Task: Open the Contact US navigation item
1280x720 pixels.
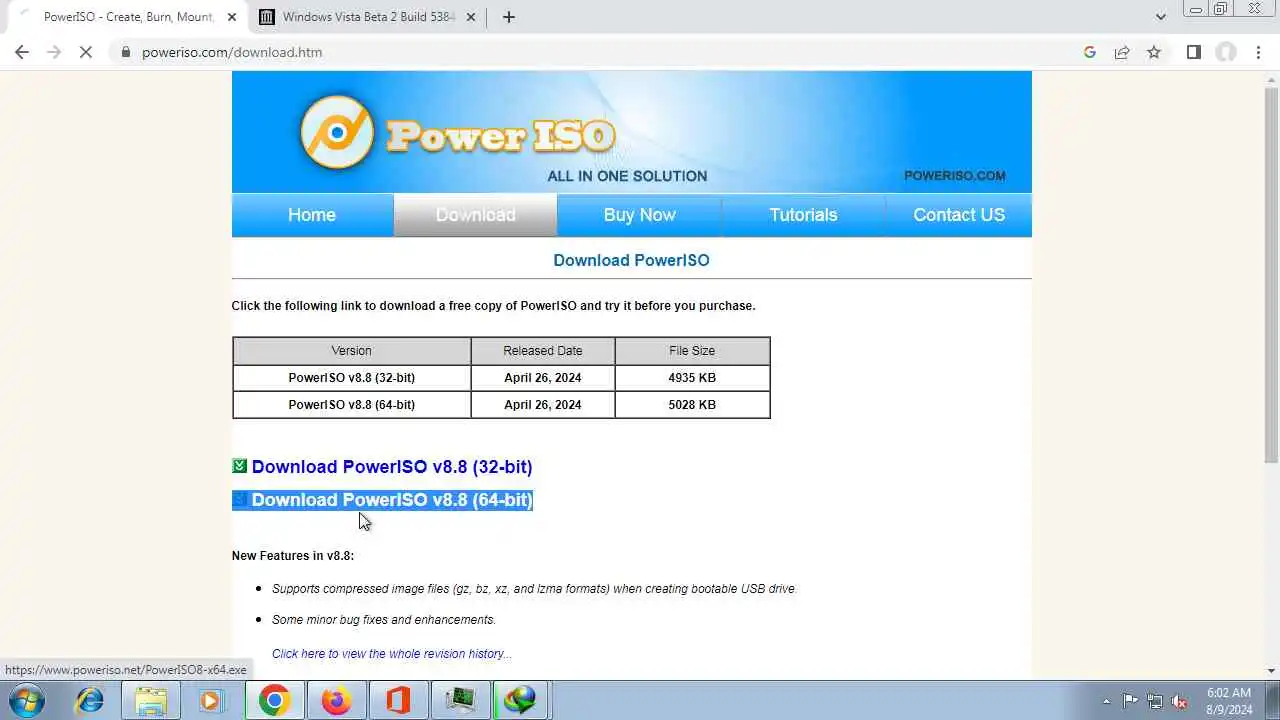Action: [958, 215]
